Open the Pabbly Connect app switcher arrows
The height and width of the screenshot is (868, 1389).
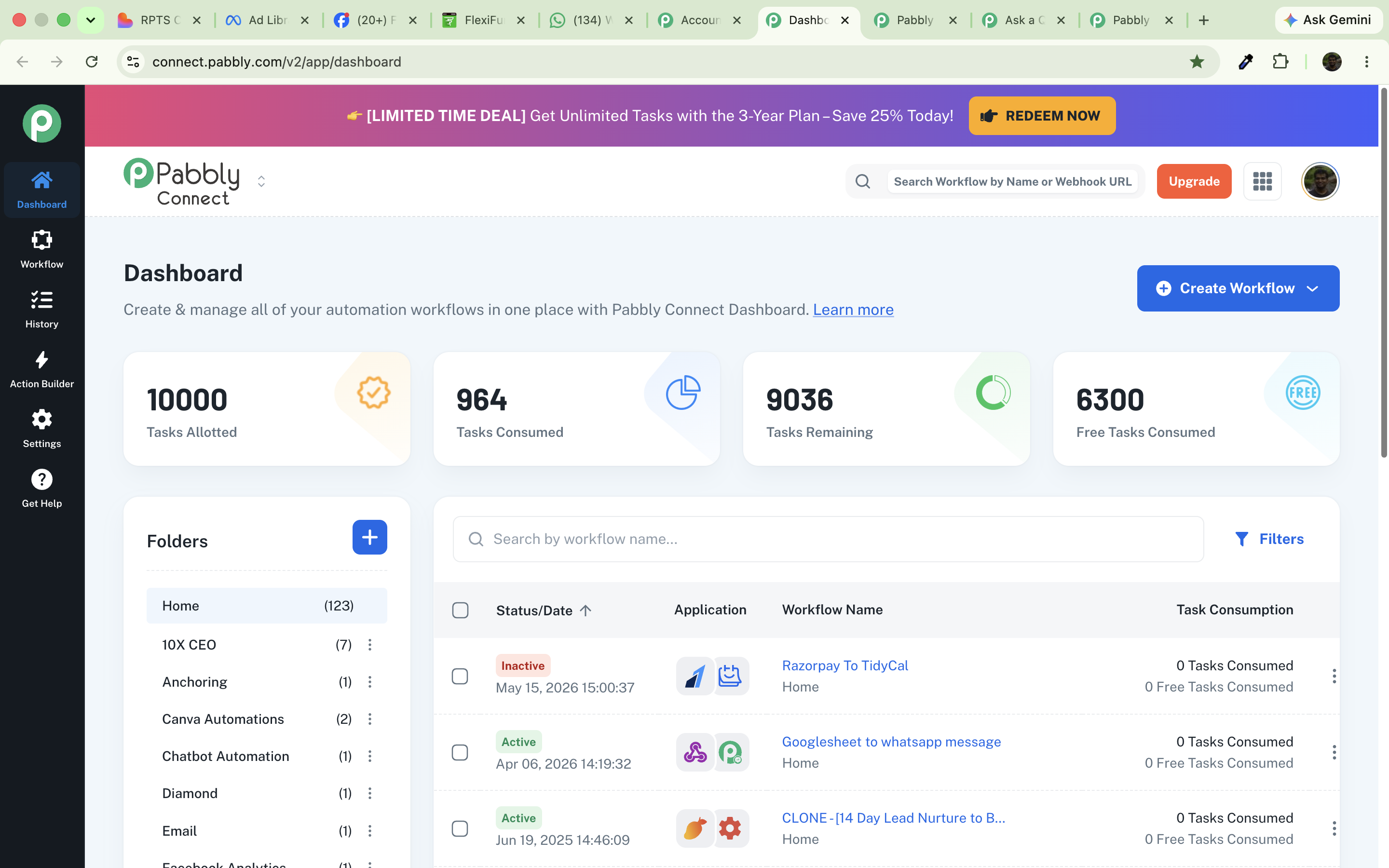point(261,181)
